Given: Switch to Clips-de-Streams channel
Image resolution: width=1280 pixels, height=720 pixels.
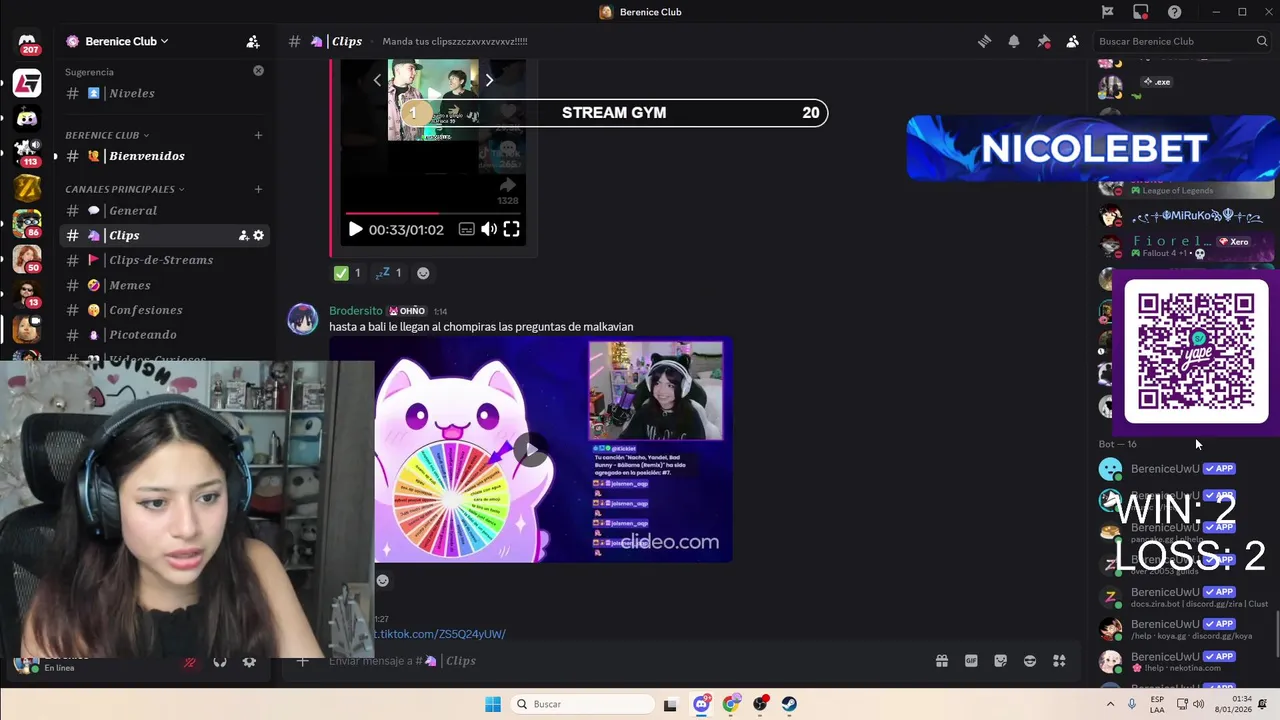Looking at the screenshot, I should (x=163, y=260).
